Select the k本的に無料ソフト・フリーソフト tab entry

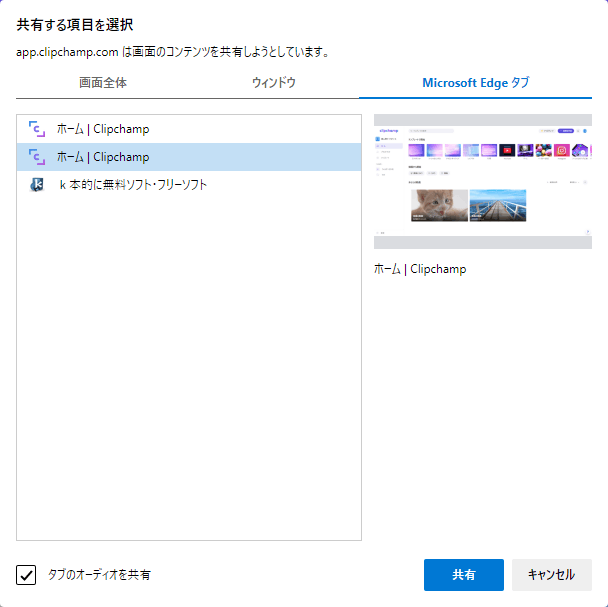pos(189,185)
